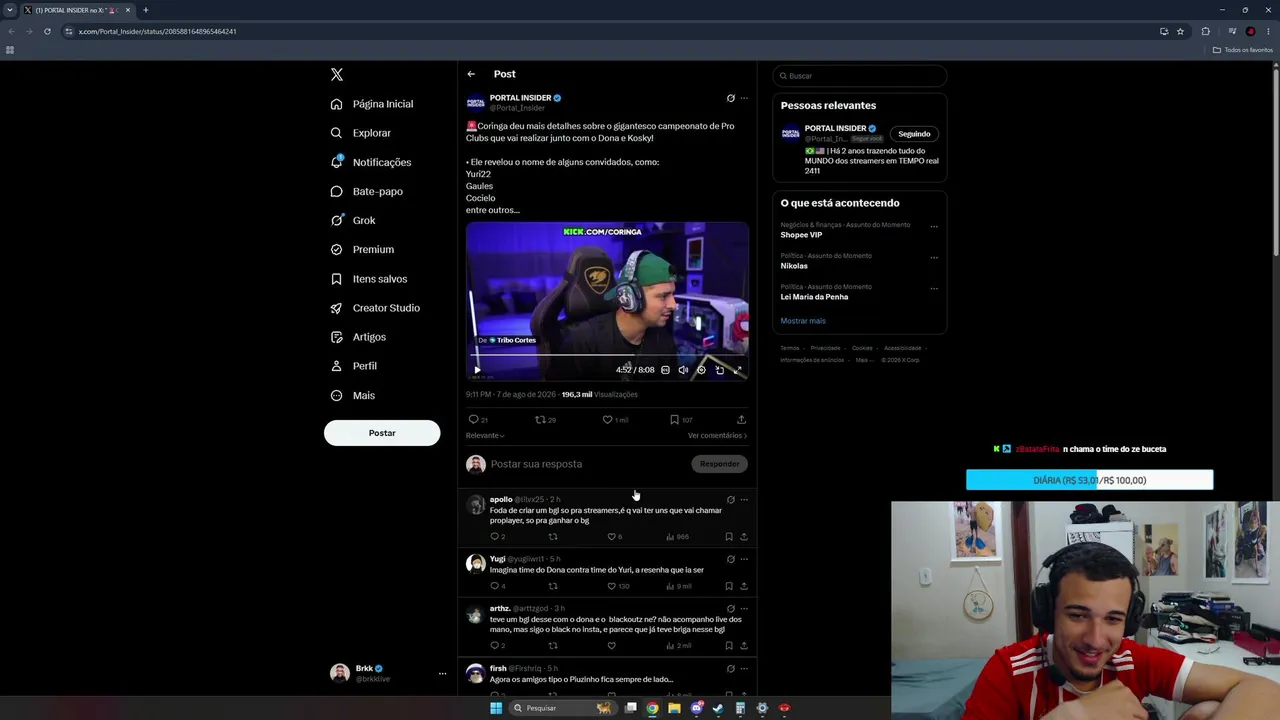
Task: Click the Responder button
Action: click(x=720, y=464)
